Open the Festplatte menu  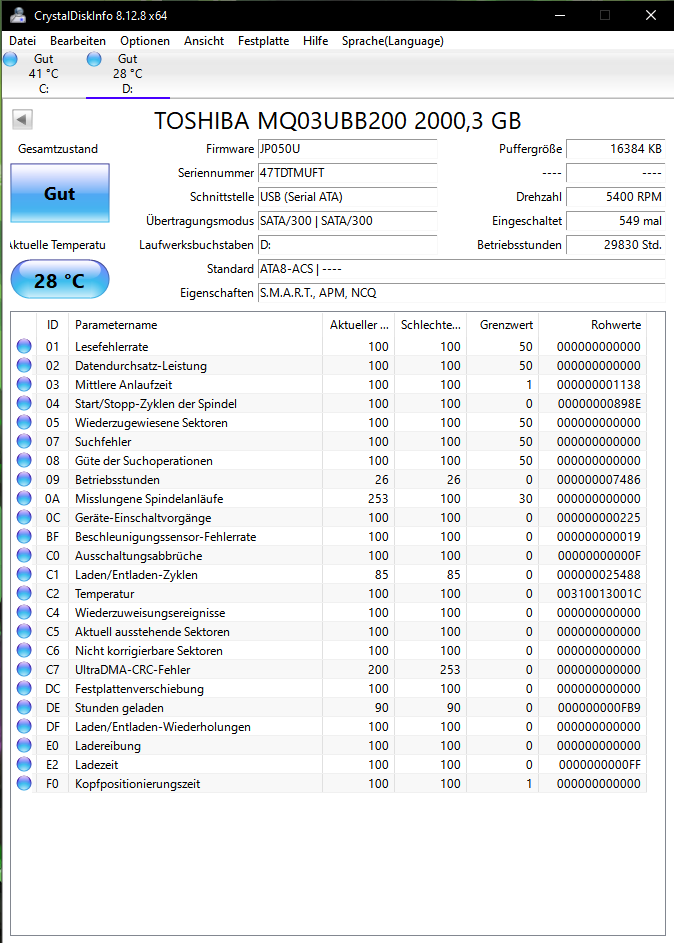coord(263,41)
